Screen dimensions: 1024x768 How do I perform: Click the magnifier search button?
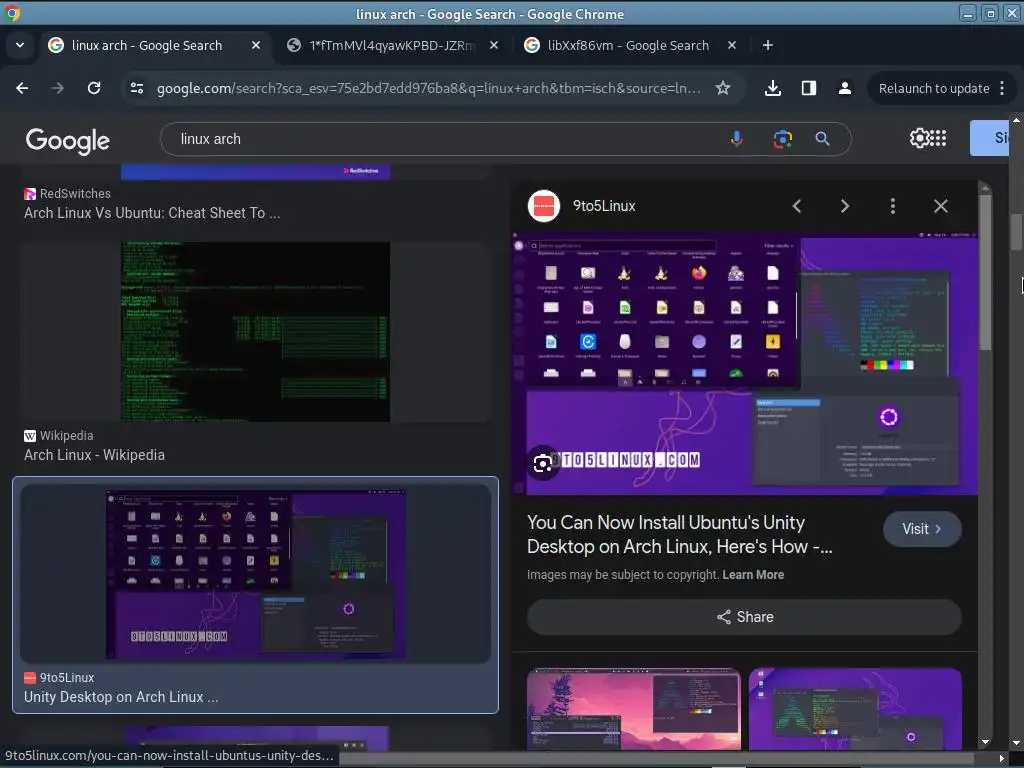tap(822, 138)
